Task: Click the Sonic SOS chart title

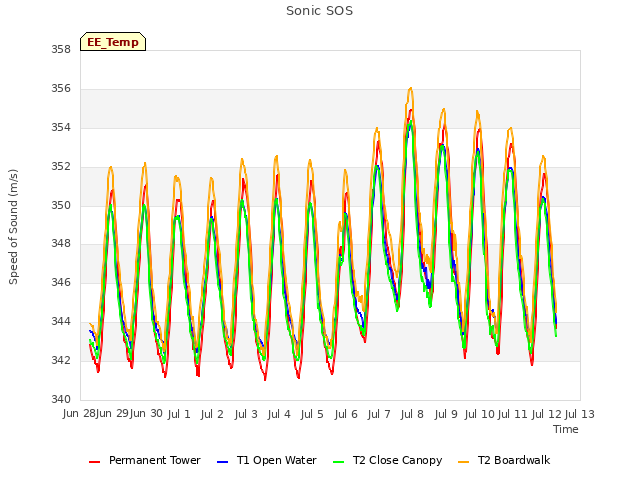Action: pos(320,11)
